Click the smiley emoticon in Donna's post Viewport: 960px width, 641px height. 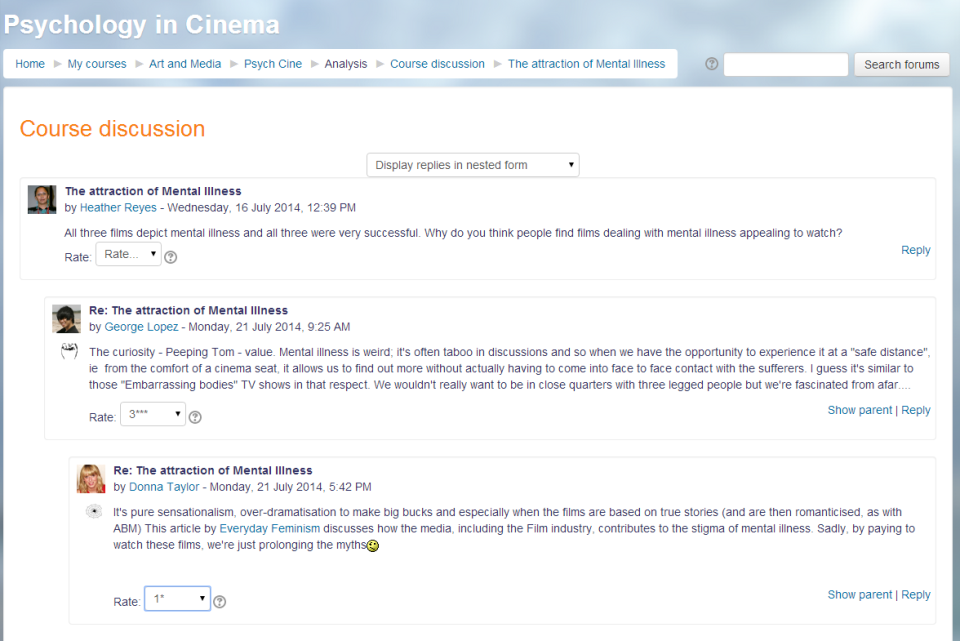(x=373, y=545)
